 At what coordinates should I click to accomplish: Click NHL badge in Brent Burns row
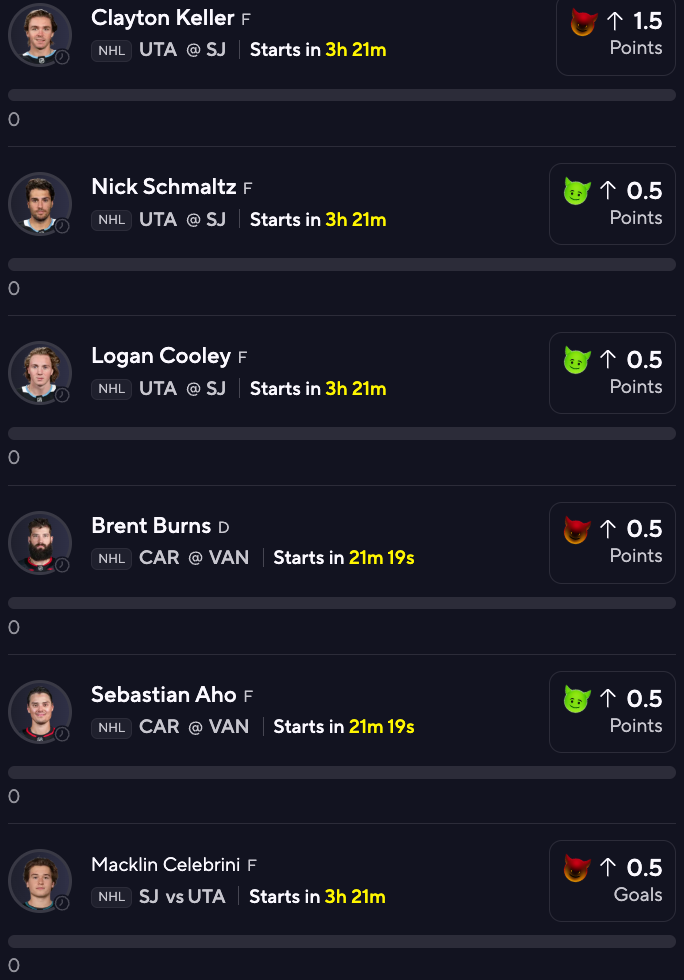[x=111, y=558]
